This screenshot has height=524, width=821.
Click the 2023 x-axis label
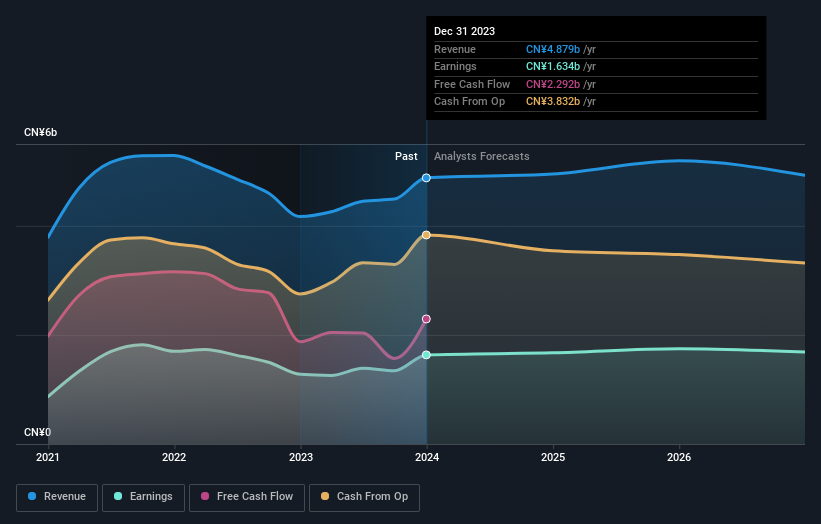[301, 457]
